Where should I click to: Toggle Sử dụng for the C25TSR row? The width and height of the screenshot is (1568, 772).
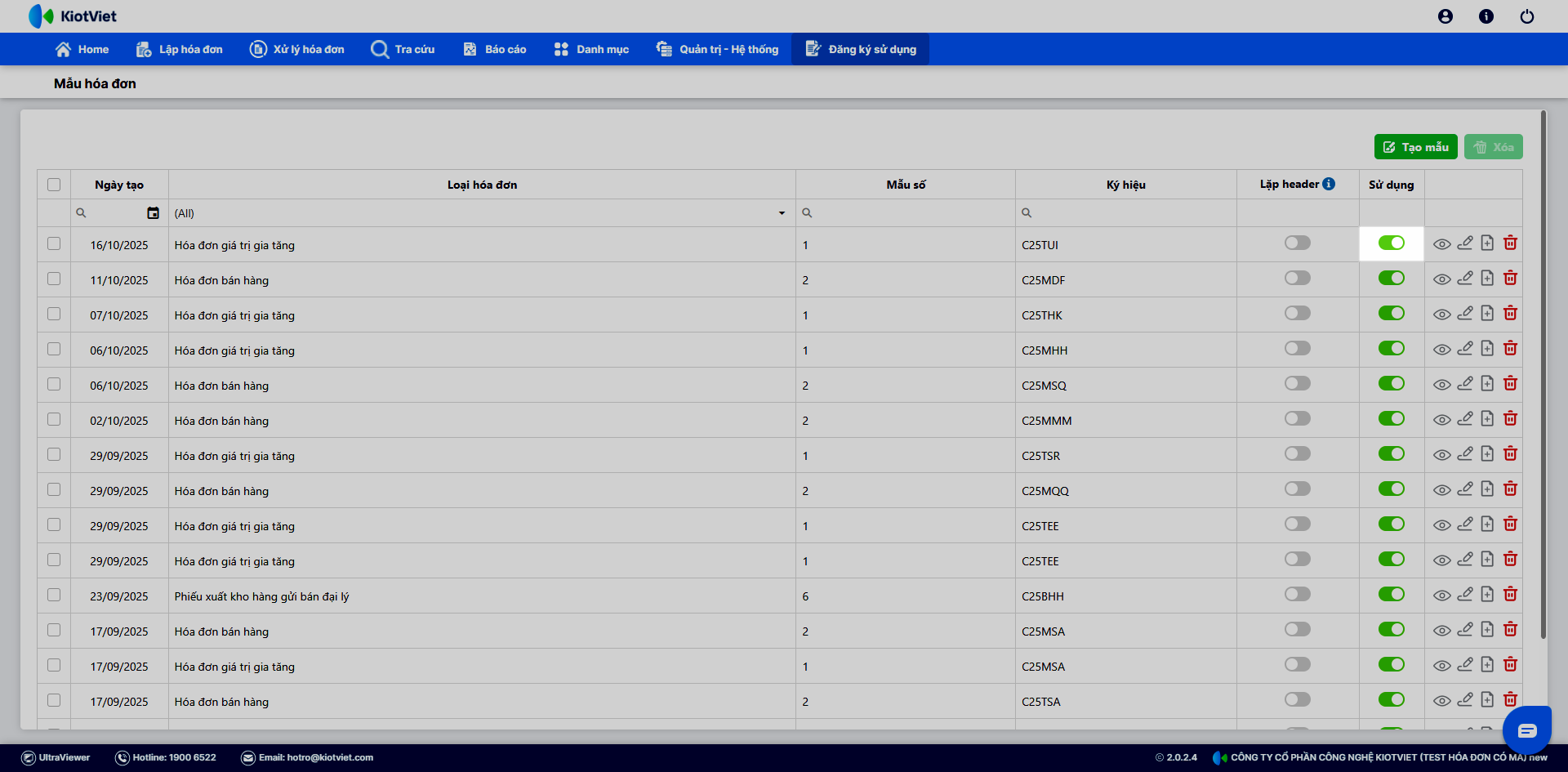[x=1392, y=453]
